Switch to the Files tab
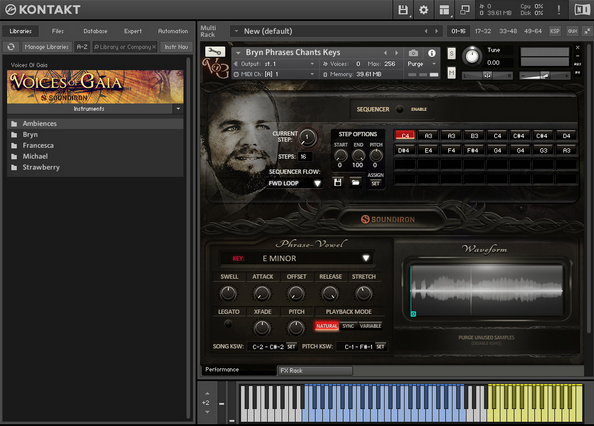 (58, 31)
